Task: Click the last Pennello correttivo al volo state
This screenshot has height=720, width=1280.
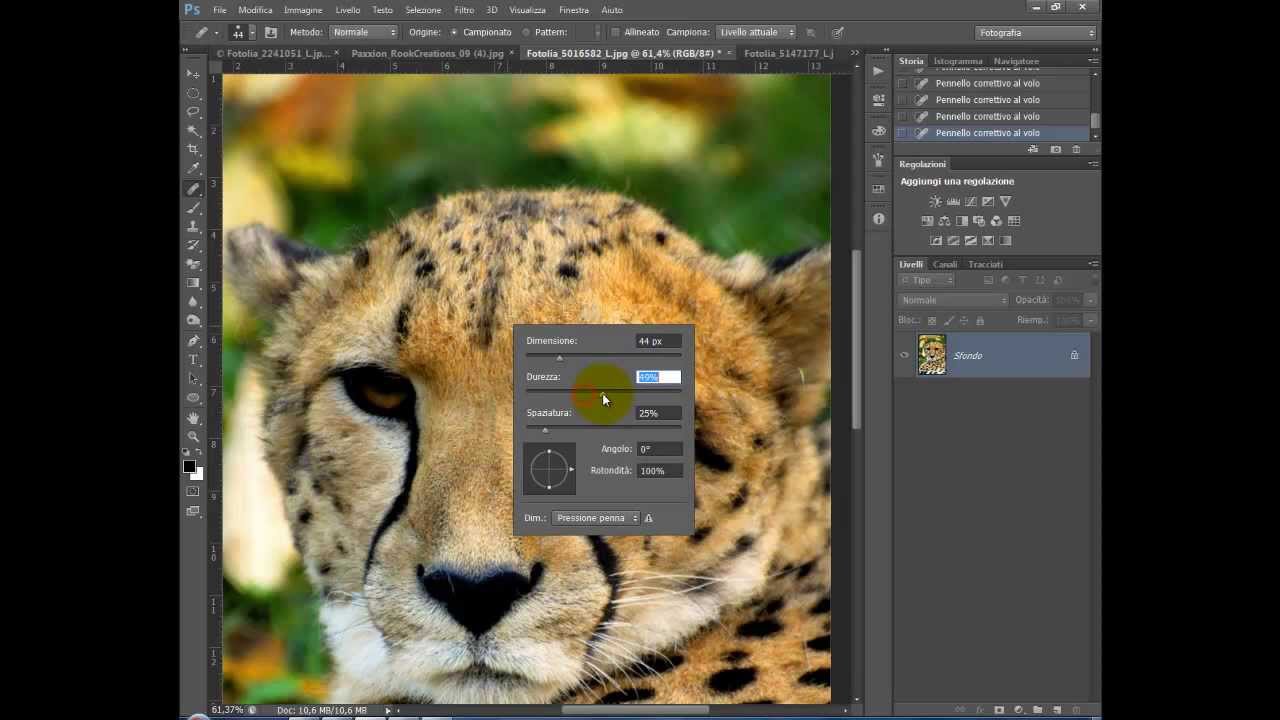Action: (x=987, y=133)
